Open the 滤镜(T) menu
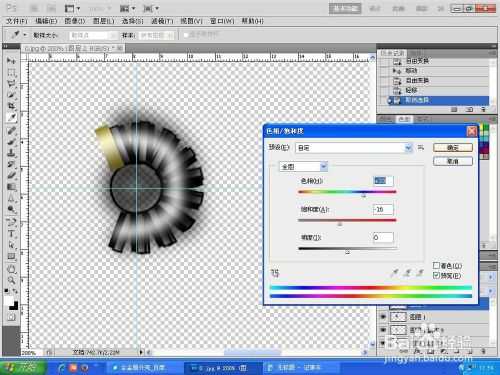 click(162, 21)
